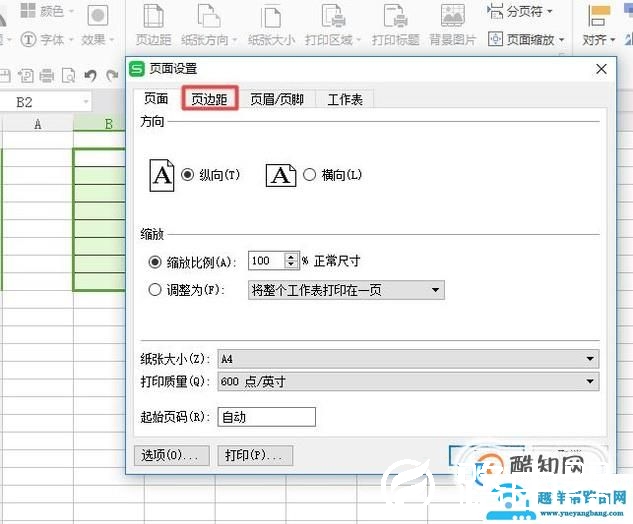Open 打印区域 print area ribbon tool
Screen dimensions: 633x524
click(x=333, y=25)
